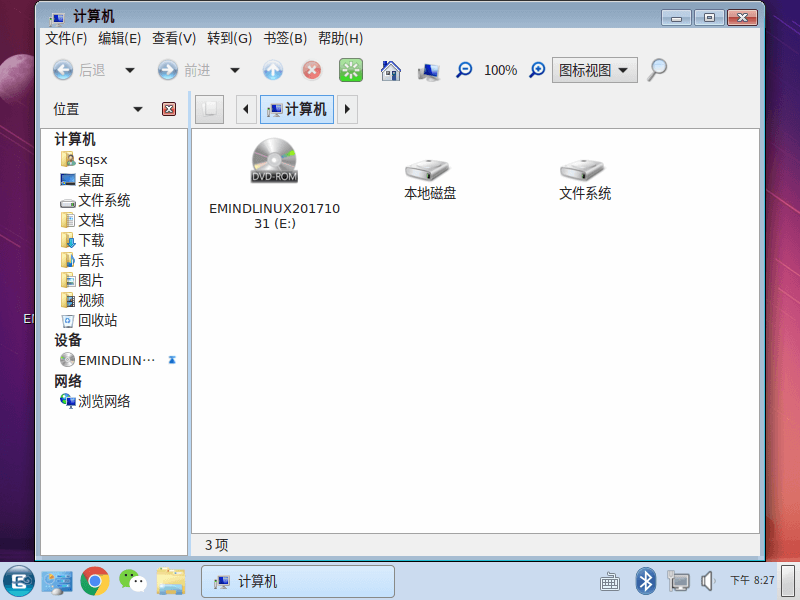The height and width of the screenshot is (600, 800).
Task: Select the 计算机 path bar button
Action: click(297, 109)
